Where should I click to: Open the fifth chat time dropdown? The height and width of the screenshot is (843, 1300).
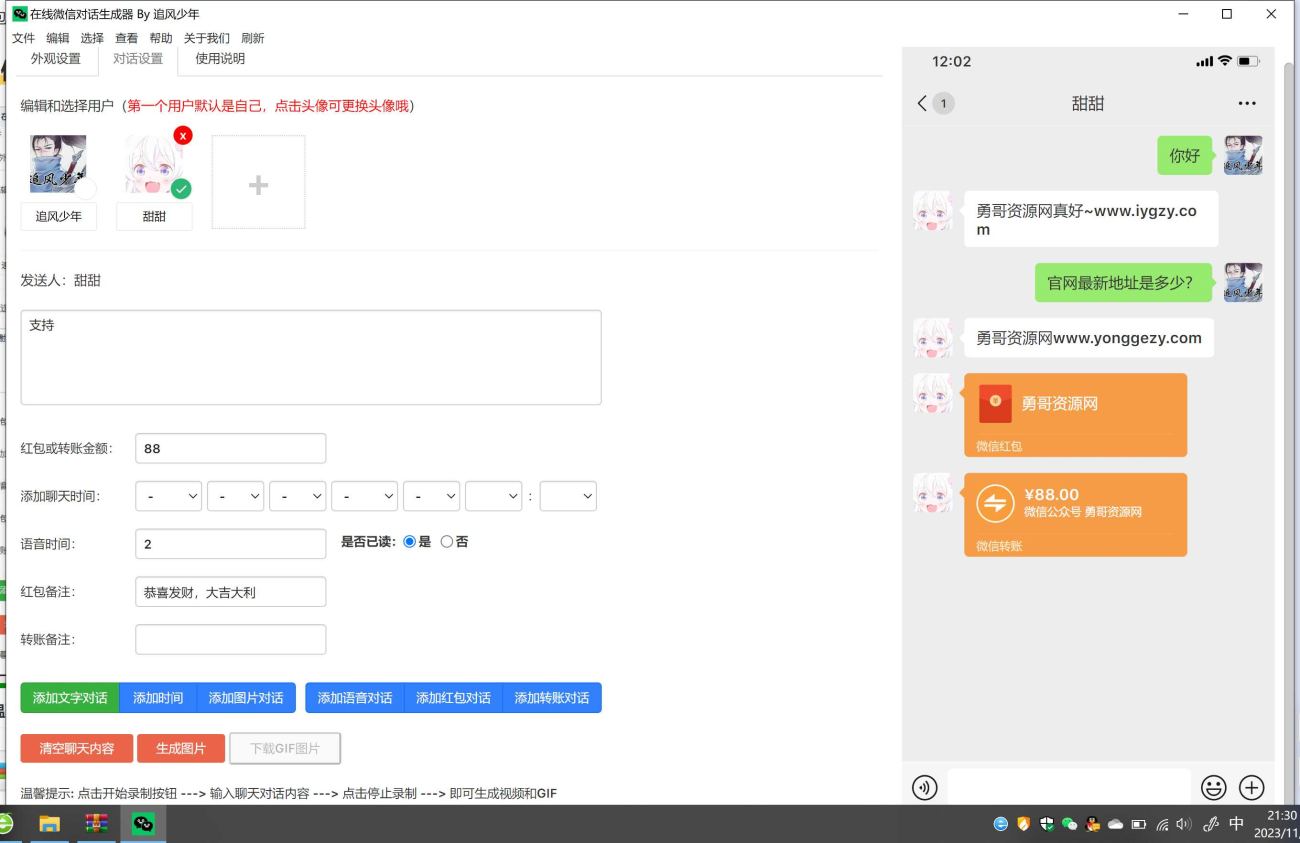pos(431,496)
